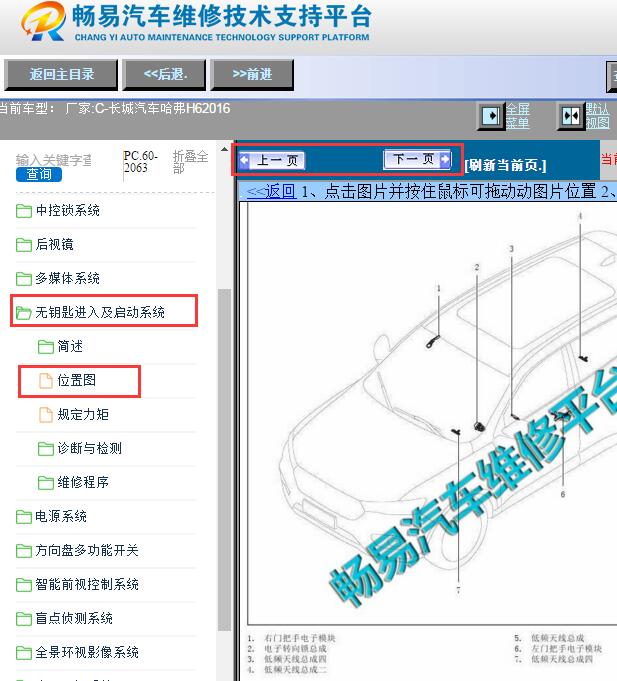
Task: Expand the 盲点侦测系统 folder
Action: point(74,618)
